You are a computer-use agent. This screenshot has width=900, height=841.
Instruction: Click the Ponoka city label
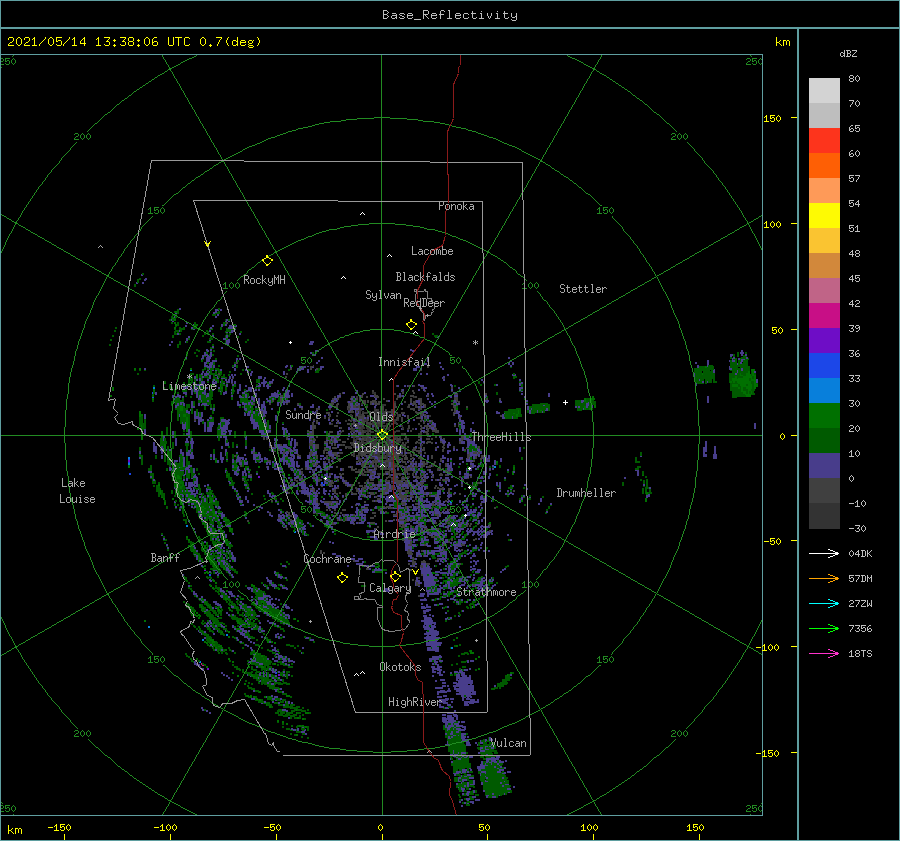tap(456, 206)
